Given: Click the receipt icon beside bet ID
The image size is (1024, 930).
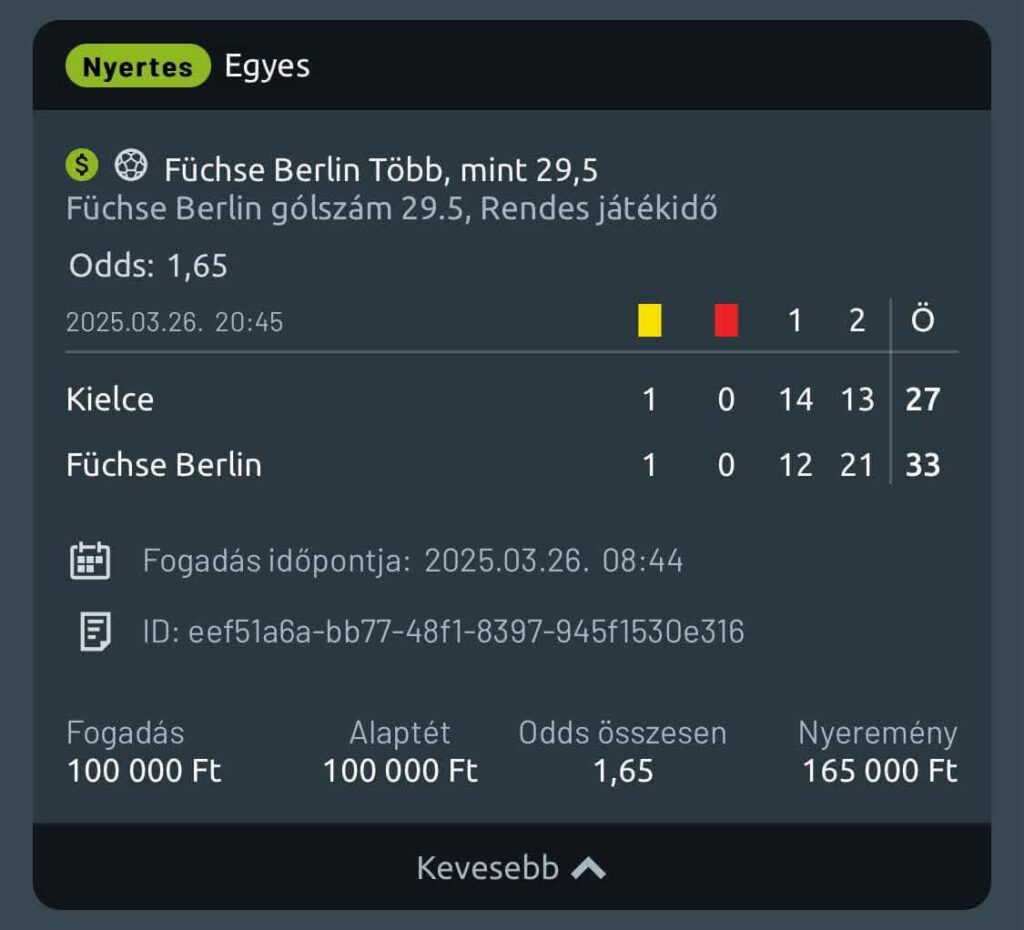Looking at the screenshot, I should (x=95, y=632).
